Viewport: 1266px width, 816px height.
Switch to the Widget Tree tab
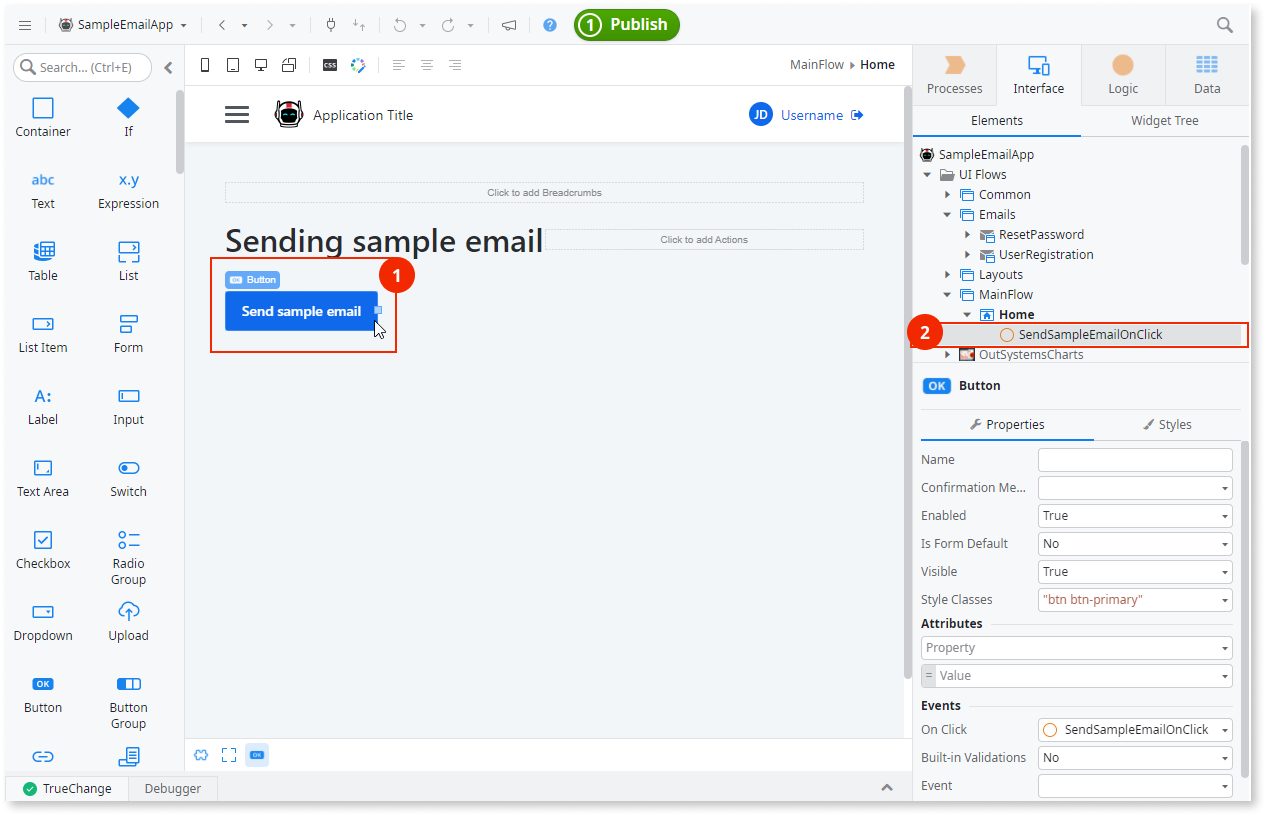(1164, 120)
